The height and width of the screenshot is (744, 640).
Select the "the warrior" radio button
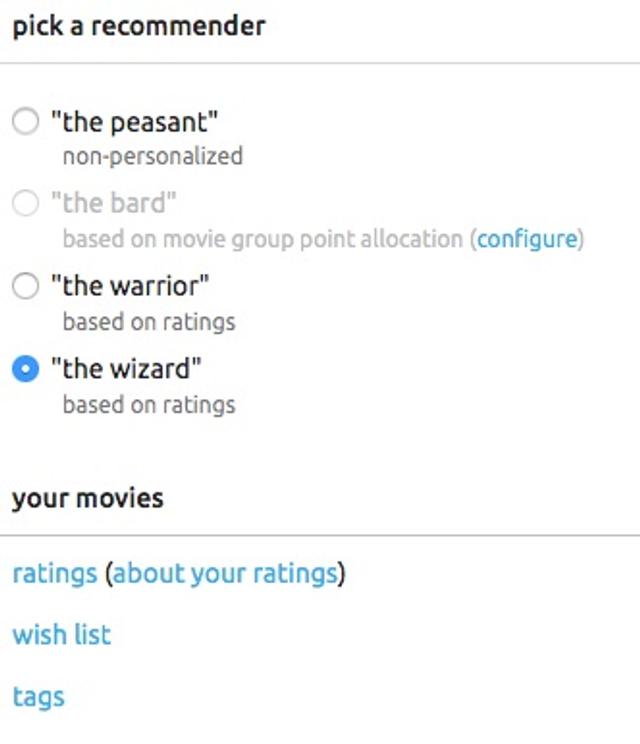point(25,287)
